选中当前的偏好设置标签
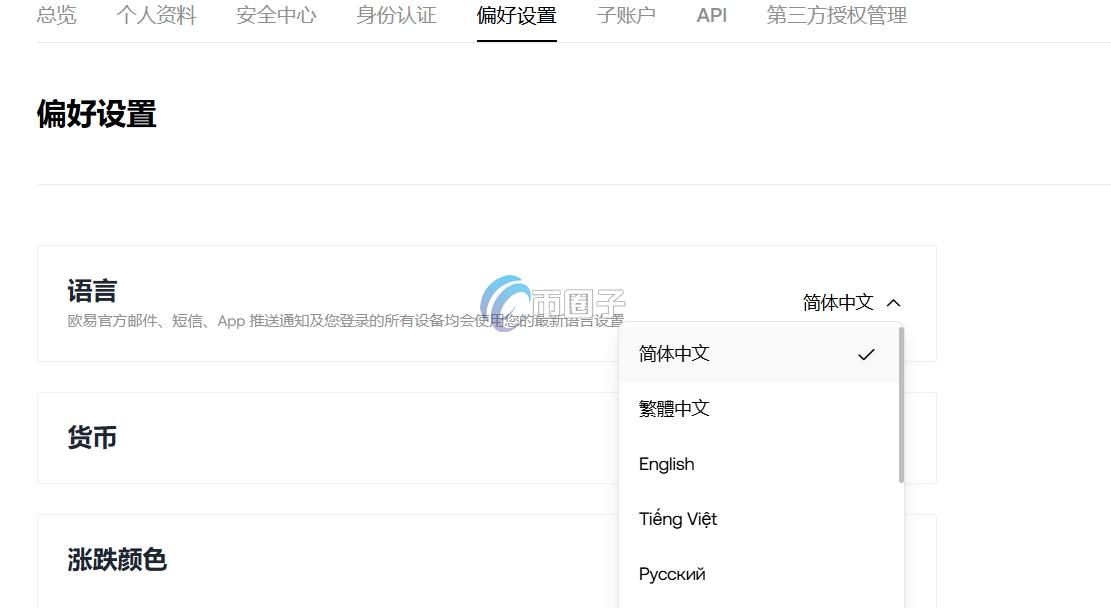The height and width of the screenshot is (608, 1111). pos(516,15)
